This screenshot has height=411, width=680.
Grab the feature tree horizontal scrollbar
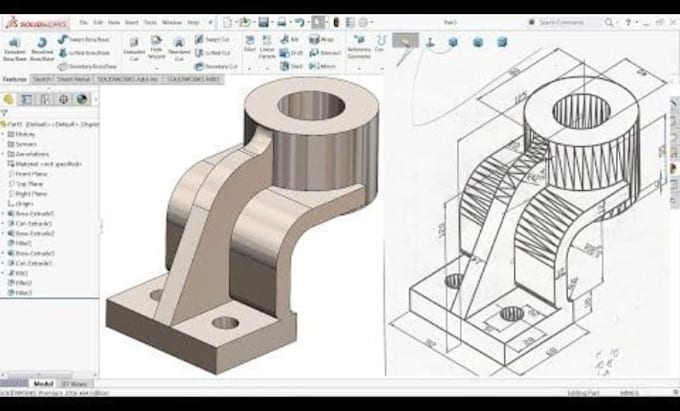pyautogui.click(x=40, y=374)
